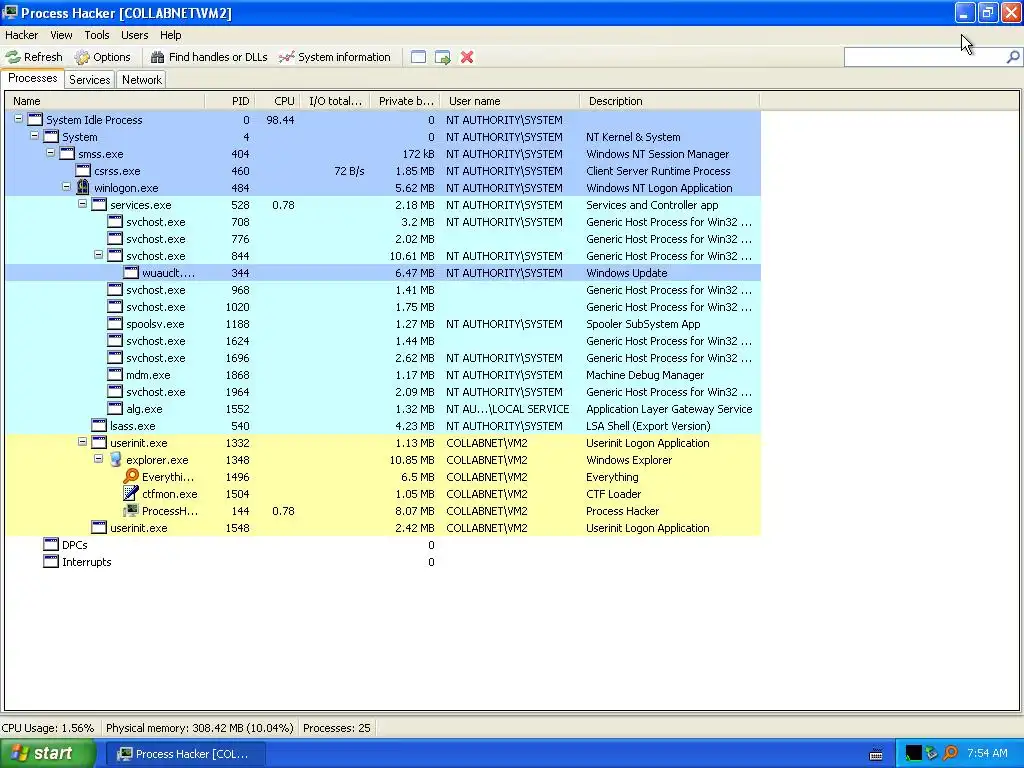This screenshot has width=1024, height=768.
Task: Collapse the explorer.exe tree node
Action: tap(99, 458)
